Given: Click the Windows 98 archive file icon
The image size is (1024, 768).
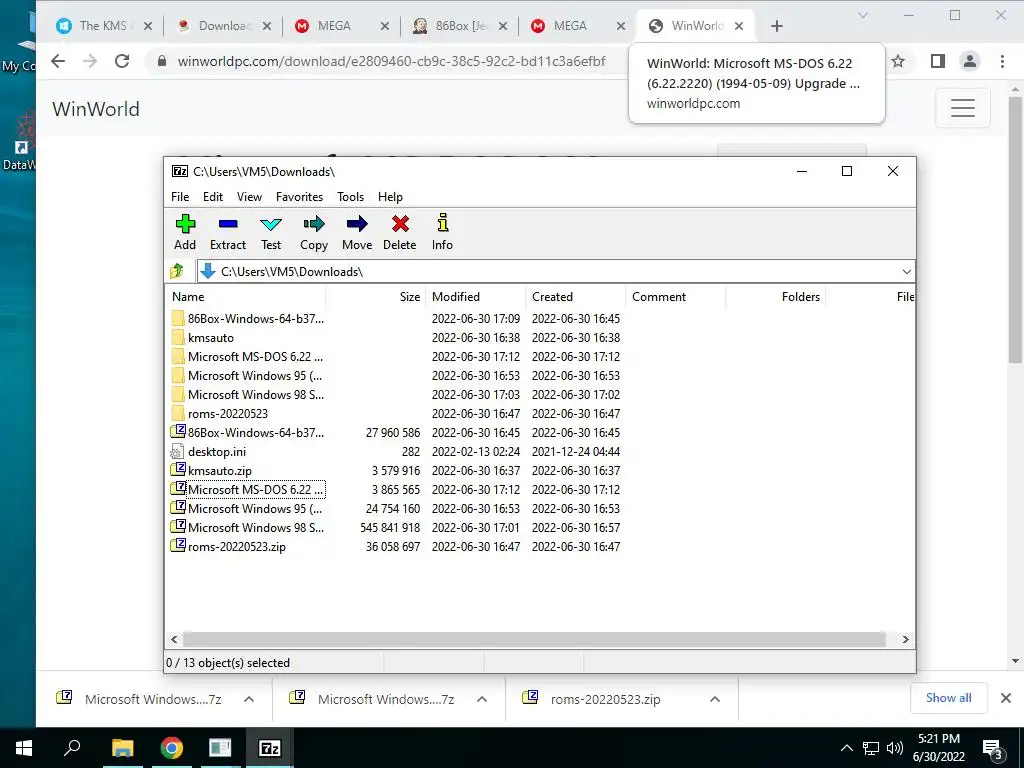Looking at the screenshot, I should [178, 526].
